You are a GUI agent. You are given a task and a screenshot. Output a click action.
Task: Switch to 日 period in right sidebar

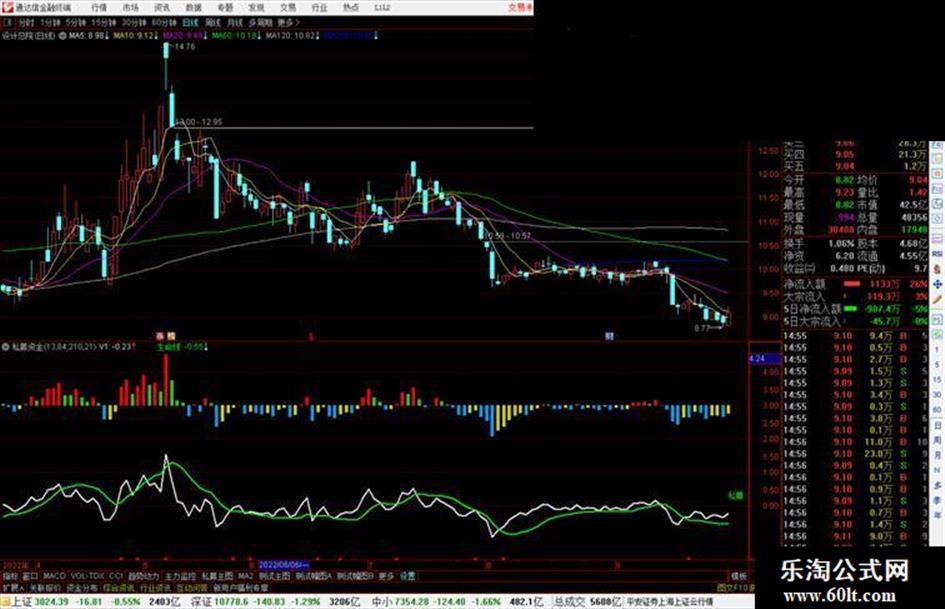[x=937, y=426]
